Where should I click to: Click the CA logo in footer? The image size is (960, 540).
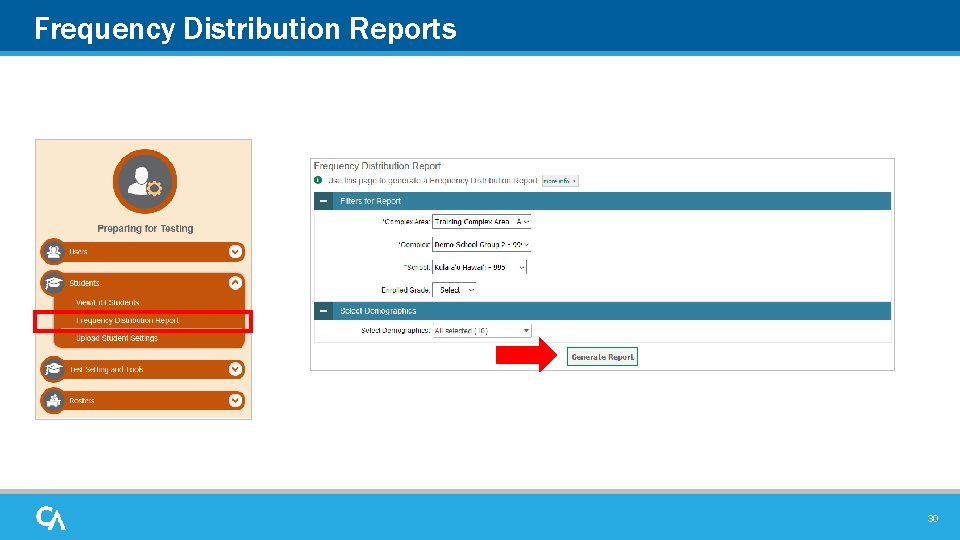point(50,518)
